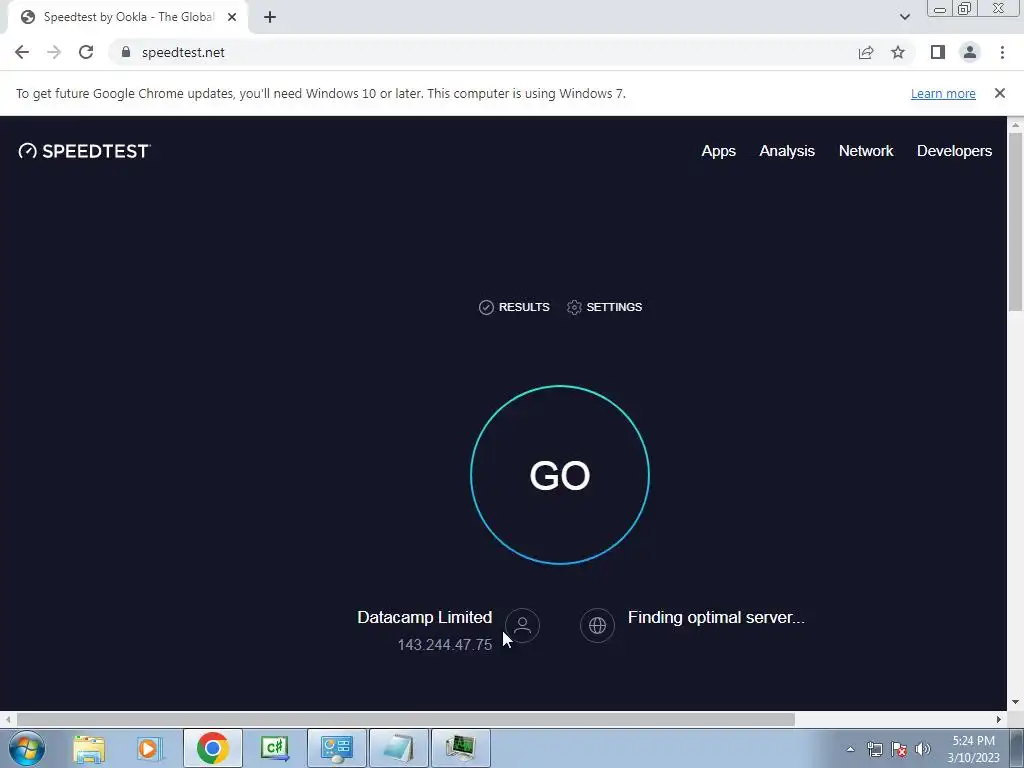Open the monitor application taskbar icon
This screenshot has height=768, width=1024.
(460, 748)
